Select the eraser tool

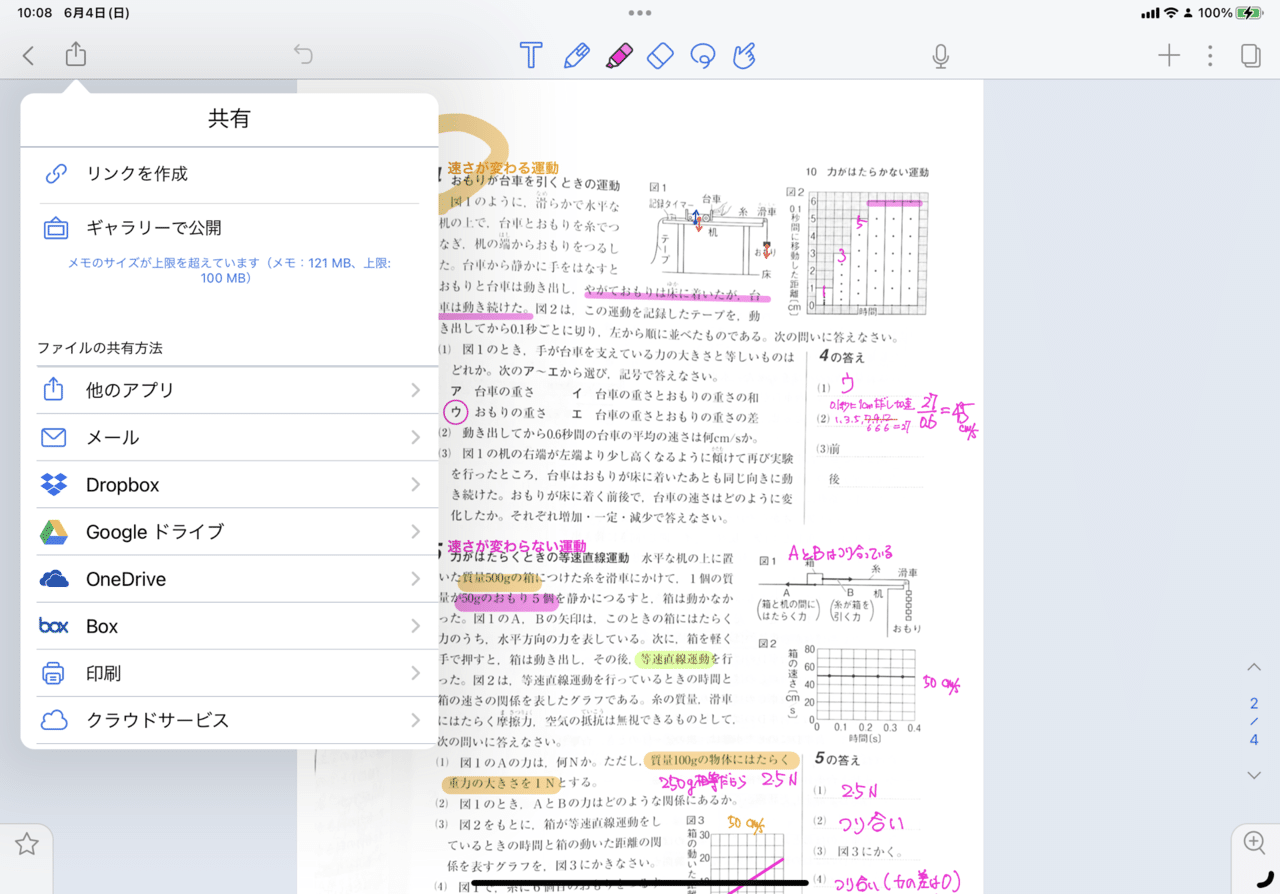click(x=660, y=56)
